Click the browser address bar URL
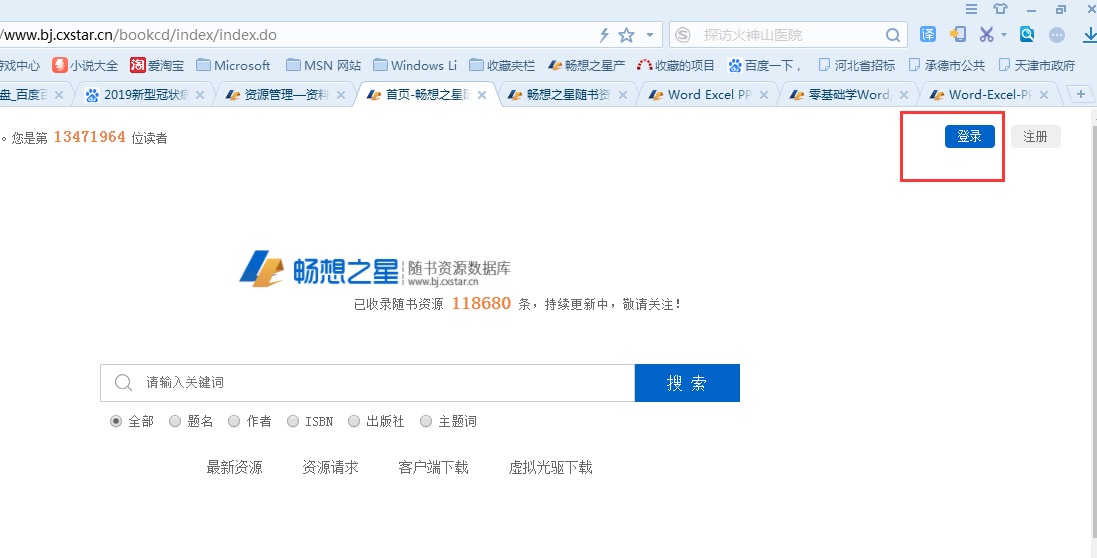This screenshot has width=1097, height=558. point(140,34)
